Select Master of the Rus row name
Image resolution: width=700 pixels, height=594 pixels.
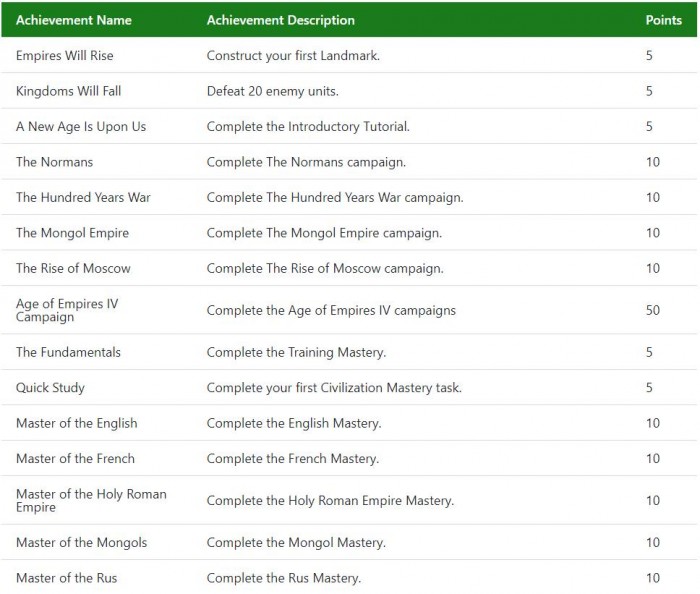pyautogui.click(x=66, y=578)
